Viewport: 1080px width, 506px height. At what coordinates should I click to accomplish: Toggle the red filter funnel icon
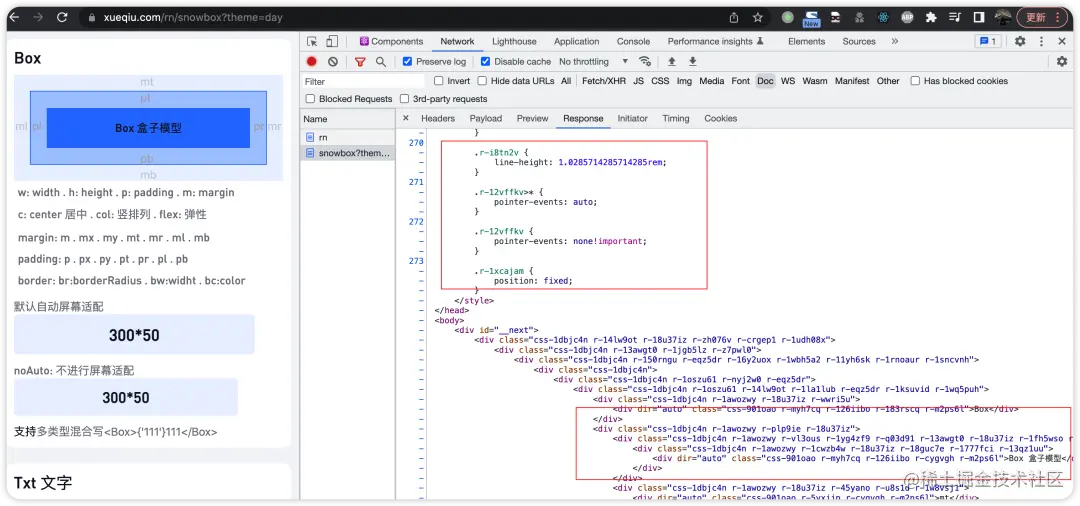(x=360, y=61)
